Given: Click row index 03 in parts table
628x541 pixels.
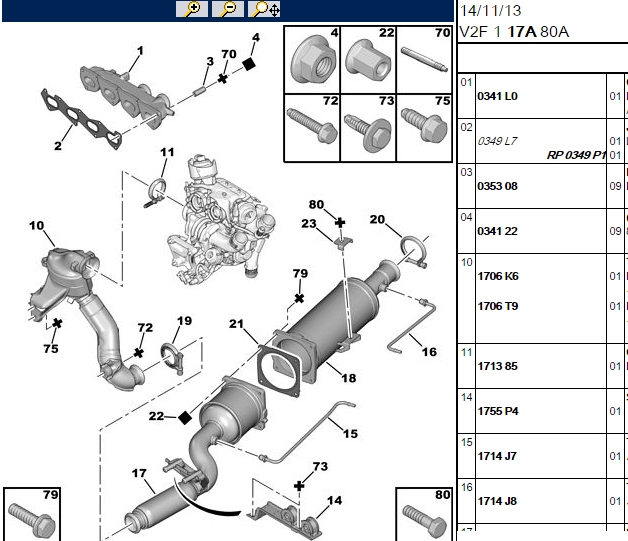Looking at the screenshot, I should [466, 172].
